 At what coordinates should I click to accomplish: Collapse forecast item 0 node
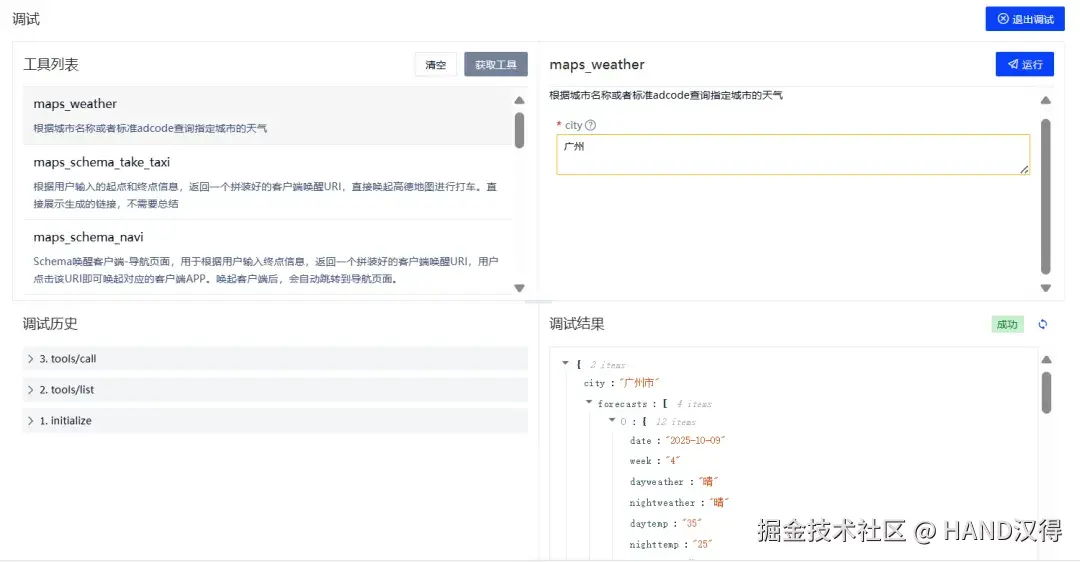pyautogui.click(x=612, y=420)
